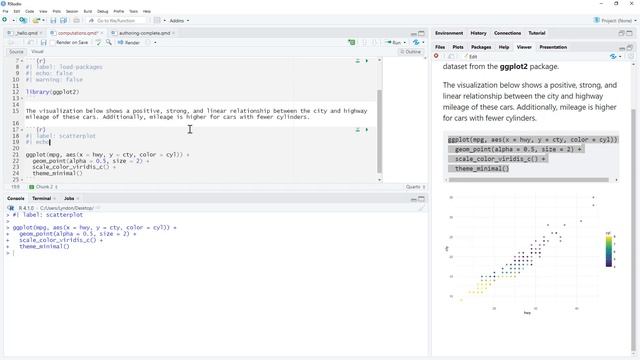Click the spell check icon
This screenshot has height=360, width=640.
(x=98, y=42)
